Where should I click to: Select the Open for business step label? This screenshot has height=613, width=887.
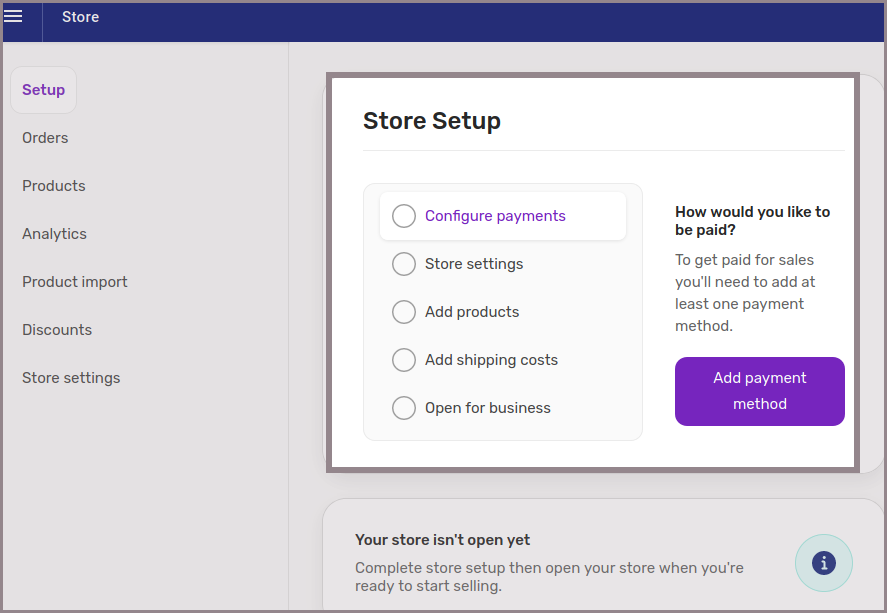488,408
